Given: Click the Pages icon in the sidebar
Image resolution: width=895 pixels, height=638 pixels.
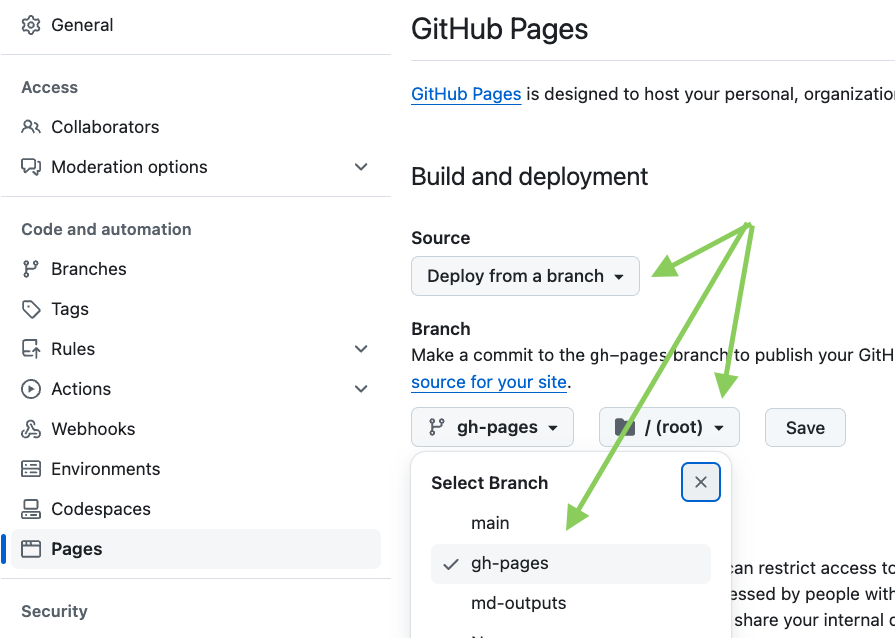Looking at the screenshot, I should (31, 549).
